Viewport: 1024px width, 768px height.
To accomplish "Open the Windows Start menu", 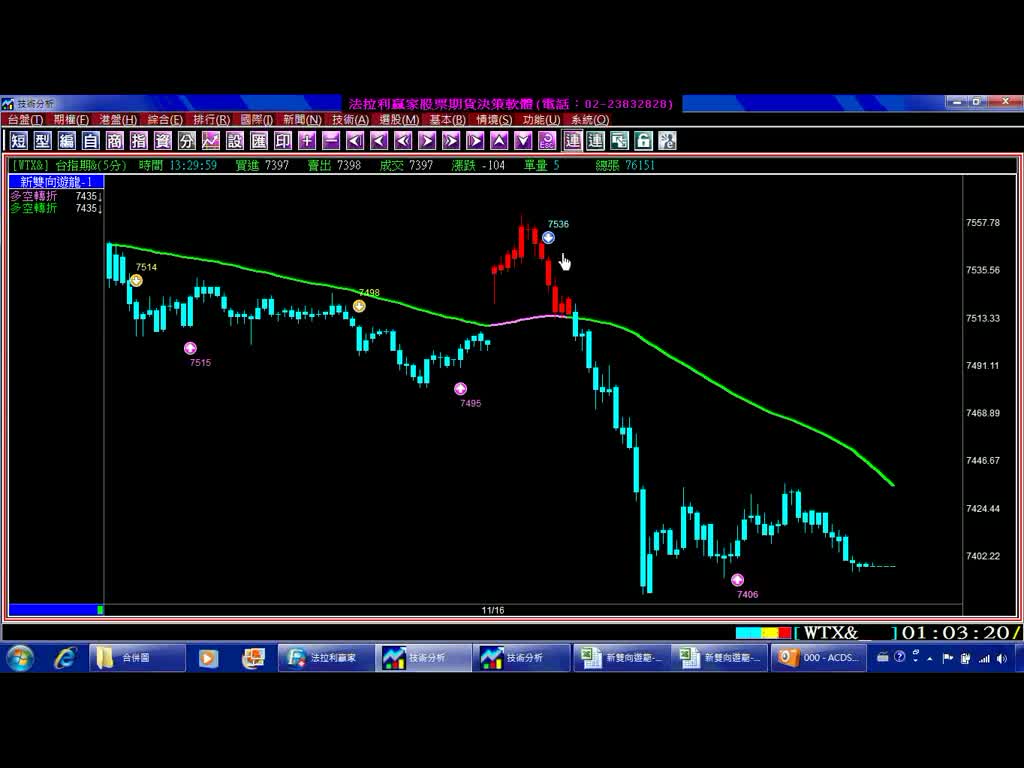I will click(x=20, y=658).
